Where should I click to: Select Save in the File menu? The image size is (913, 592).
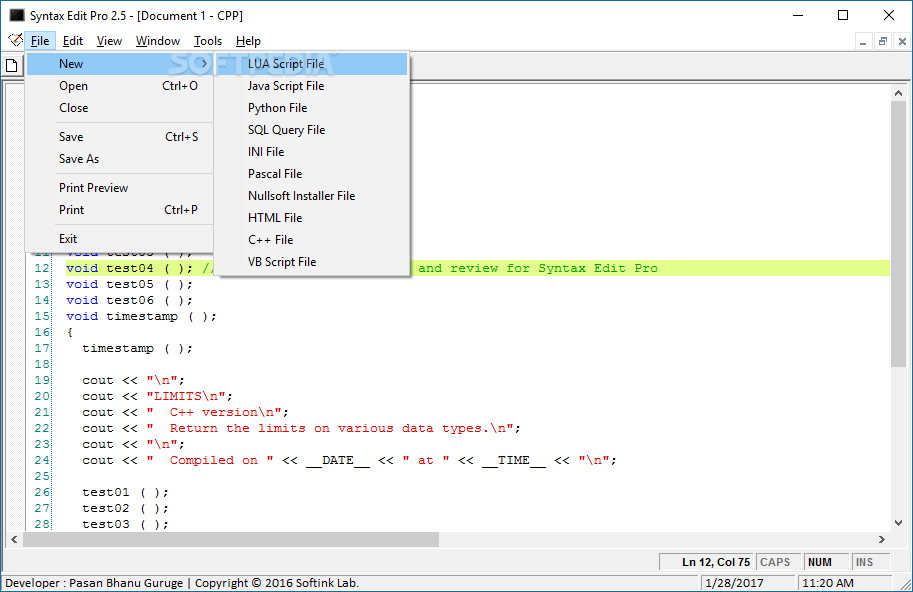click(120, 137)
